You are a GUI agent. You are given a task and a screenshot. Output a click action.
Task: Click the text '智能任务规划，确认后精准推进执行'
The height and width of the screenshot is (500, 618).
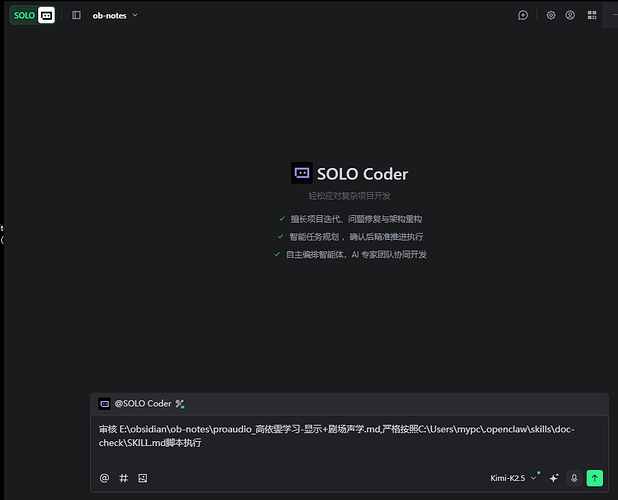tap(356, 237)
